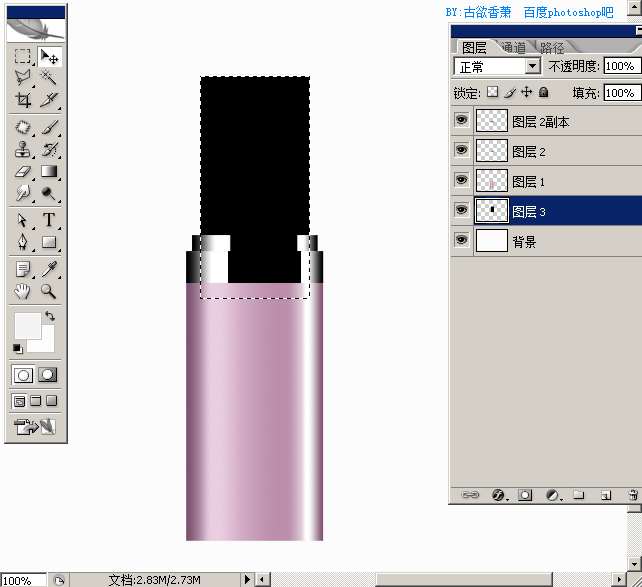Select the Type tool
The height and width of the screenshot is (587, 642).
click(49, 220)
